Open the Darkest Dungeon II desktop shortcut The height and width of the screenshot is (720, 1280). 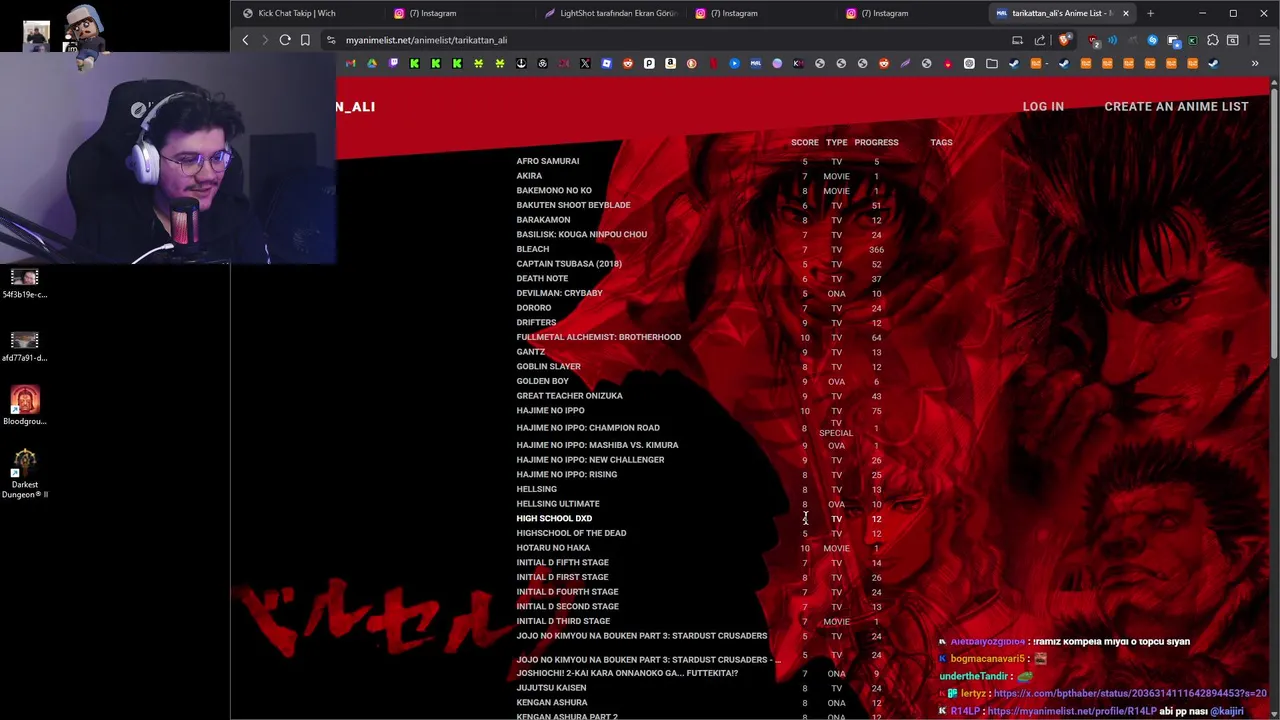(x=25, y=473)
